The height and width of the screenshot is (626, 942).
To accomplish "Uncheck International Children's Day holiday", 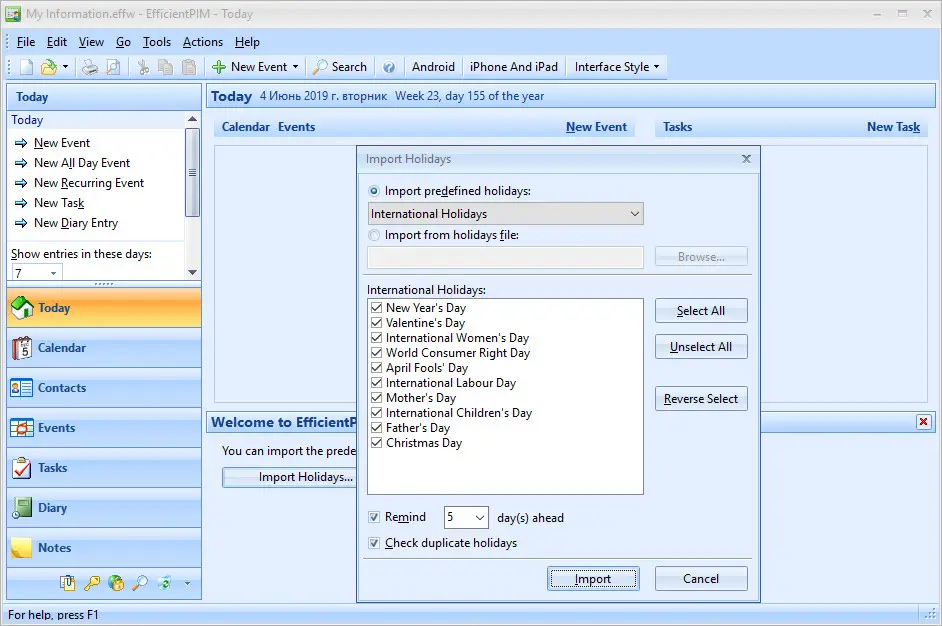I will (x=377, y=413).
